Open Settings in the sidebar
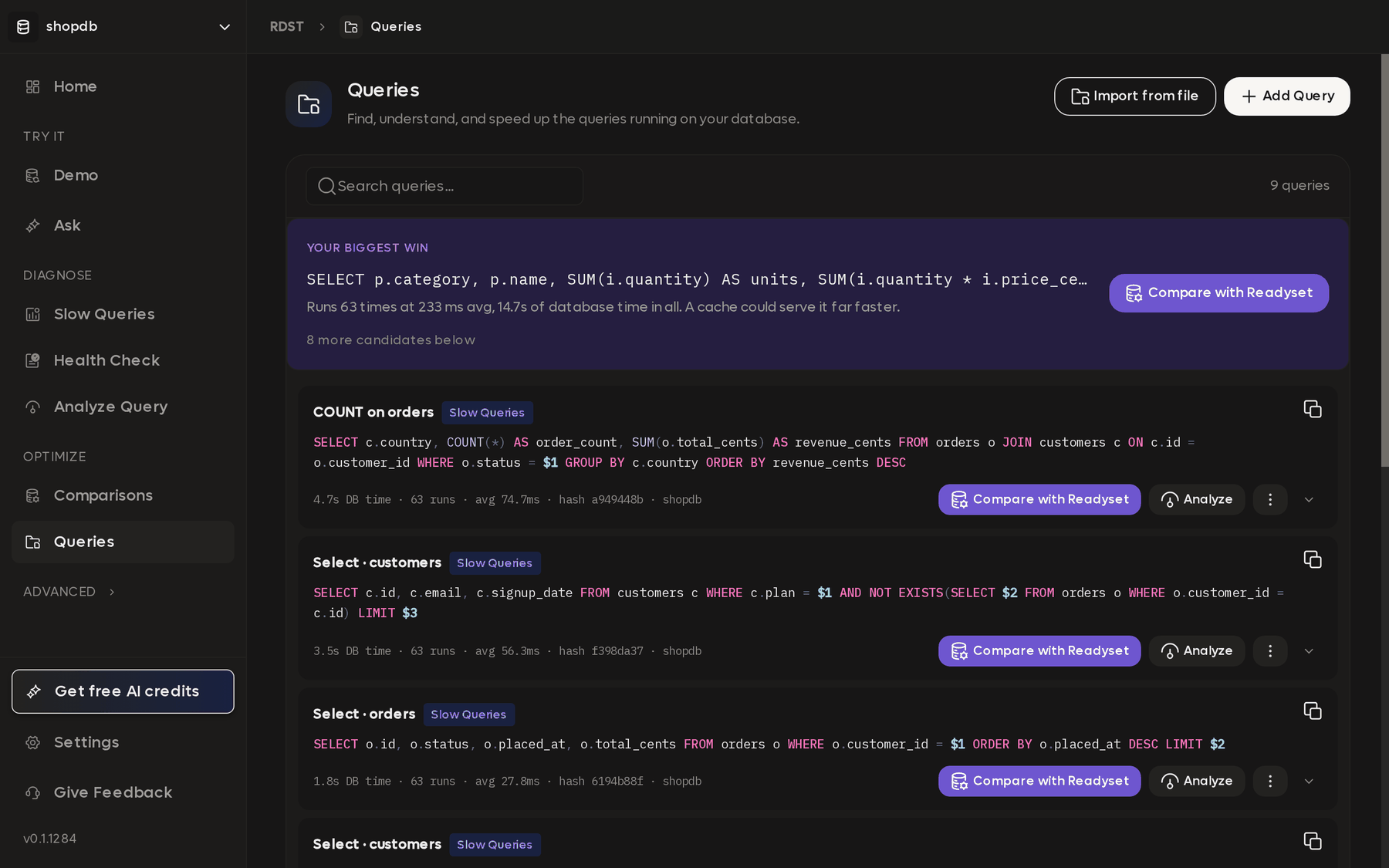This screenshot has width=1389, height=868. (x=123, y=742)
